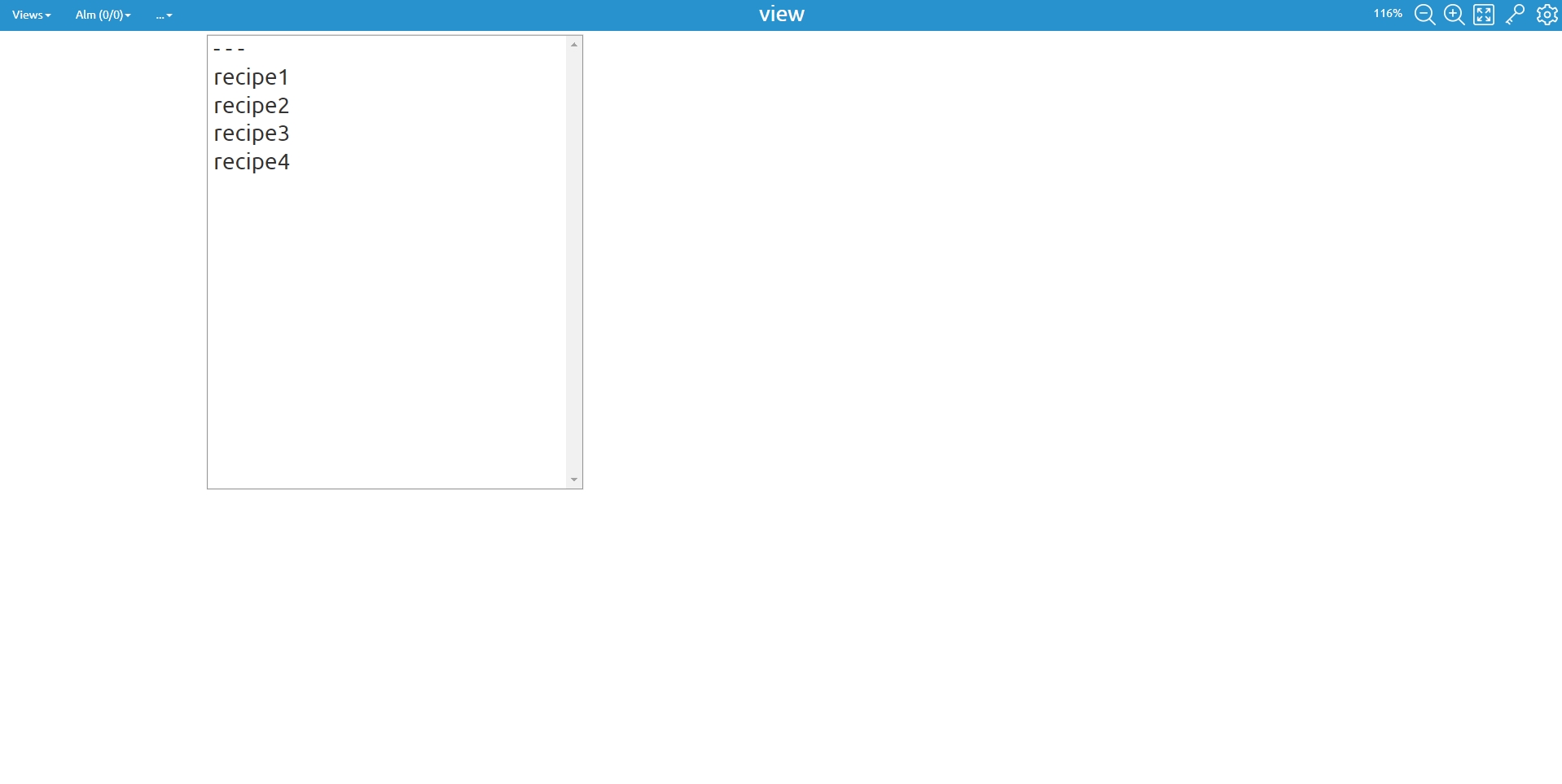Open the Alm (0/0) alarms dropdown
Image resolution: width=1562 pixels, height=784 pixels.
103,15
